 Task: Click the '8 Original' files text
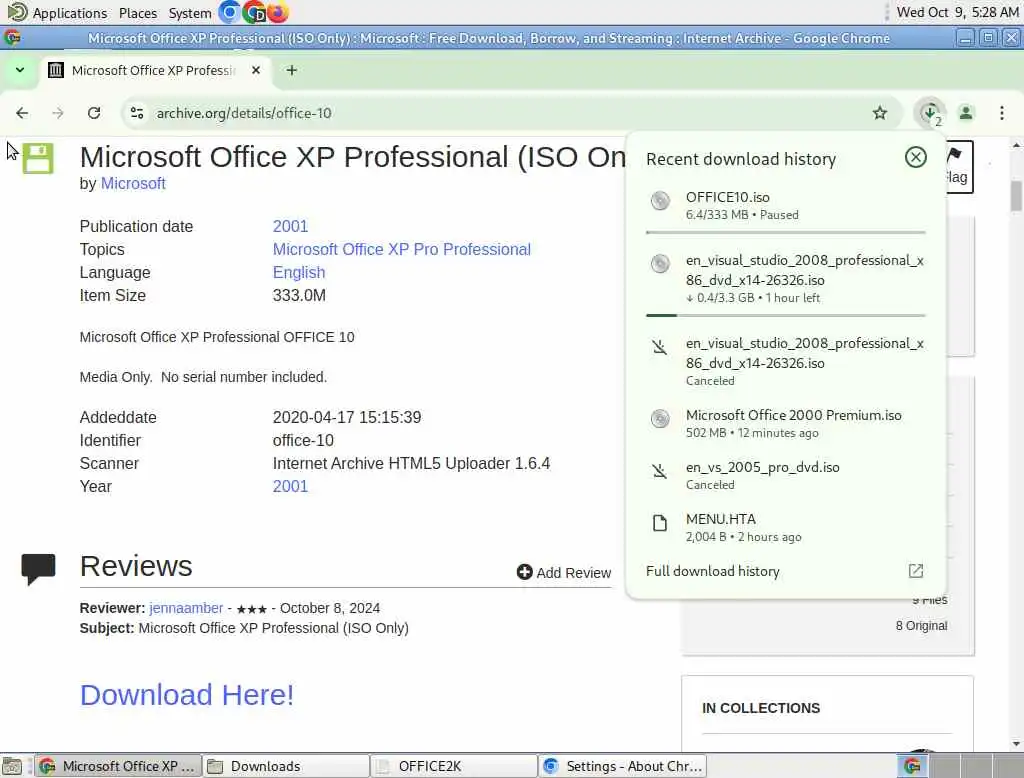tap(921, 626)
